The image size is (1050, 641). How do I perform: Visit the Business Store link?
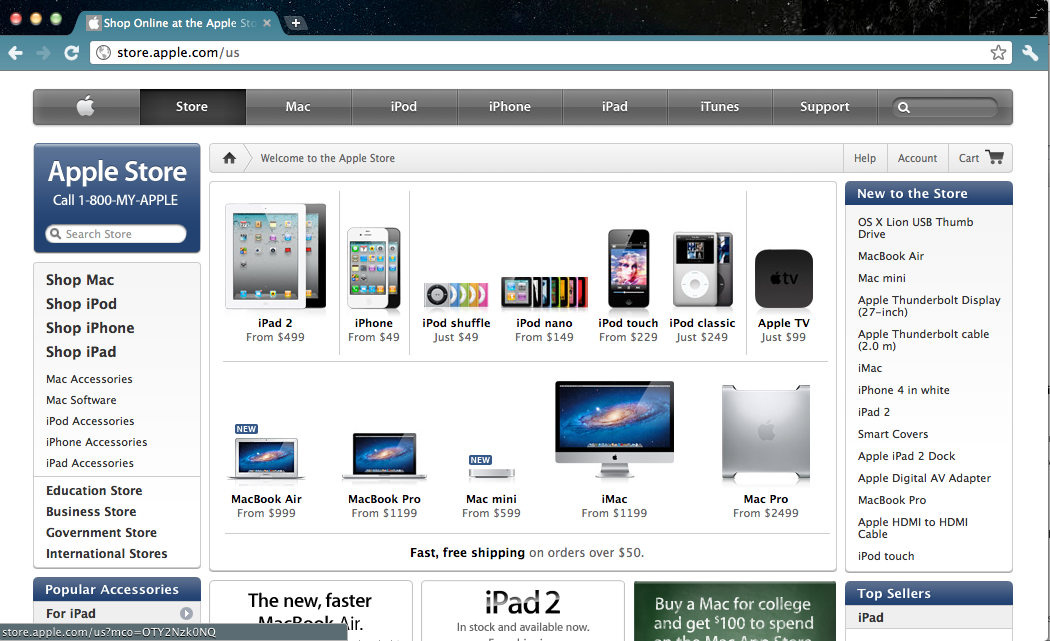(91, 512)
